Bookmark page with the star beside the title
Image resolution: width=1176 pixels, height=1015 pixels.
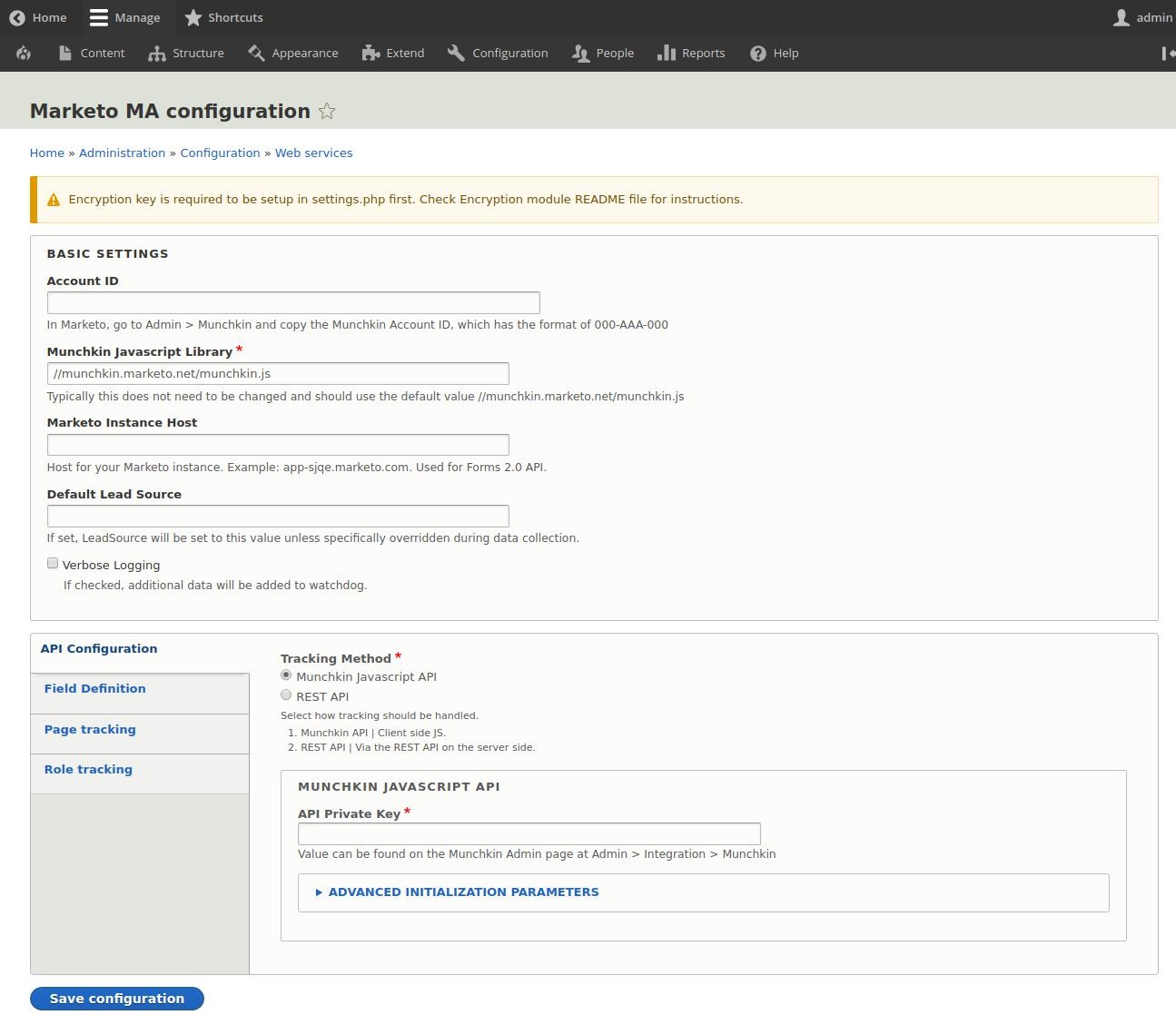(x=326, y=111)
